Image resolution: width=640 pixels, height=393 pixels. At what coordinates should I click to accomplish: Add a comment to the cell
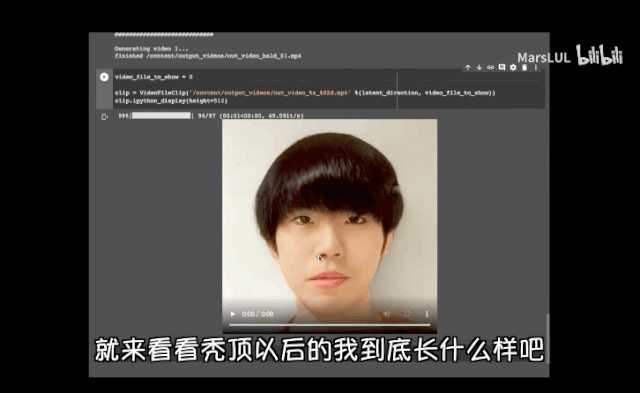point(502,67)
